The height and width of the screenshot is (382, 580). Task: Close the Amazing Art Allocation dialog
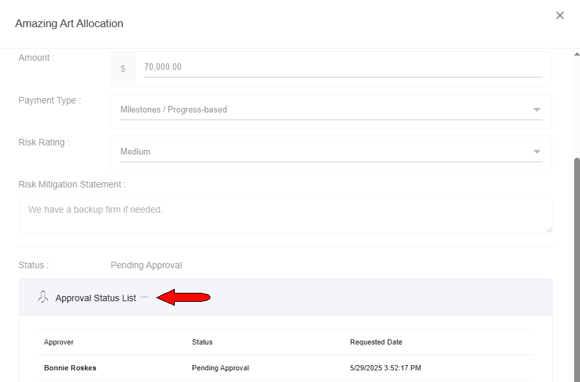point(560,16)
